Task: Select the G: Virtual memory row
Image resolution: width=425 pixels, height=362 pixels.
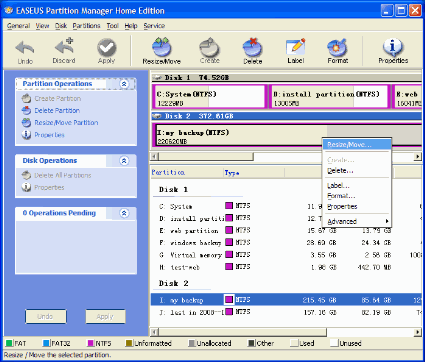Action: tap(286, 255)
